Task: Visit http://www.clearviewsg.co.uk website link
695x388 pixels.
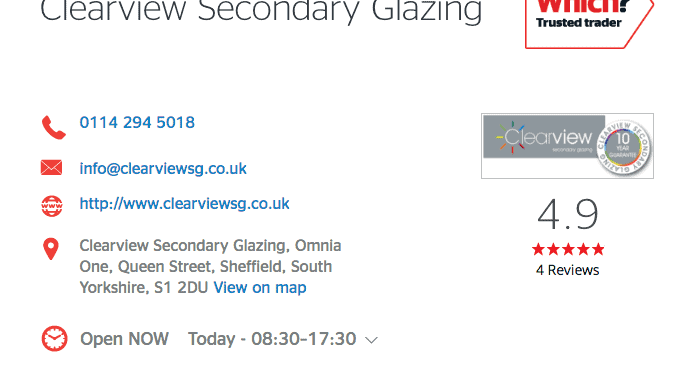Action: pyautogui.click(x=184, y=204)
